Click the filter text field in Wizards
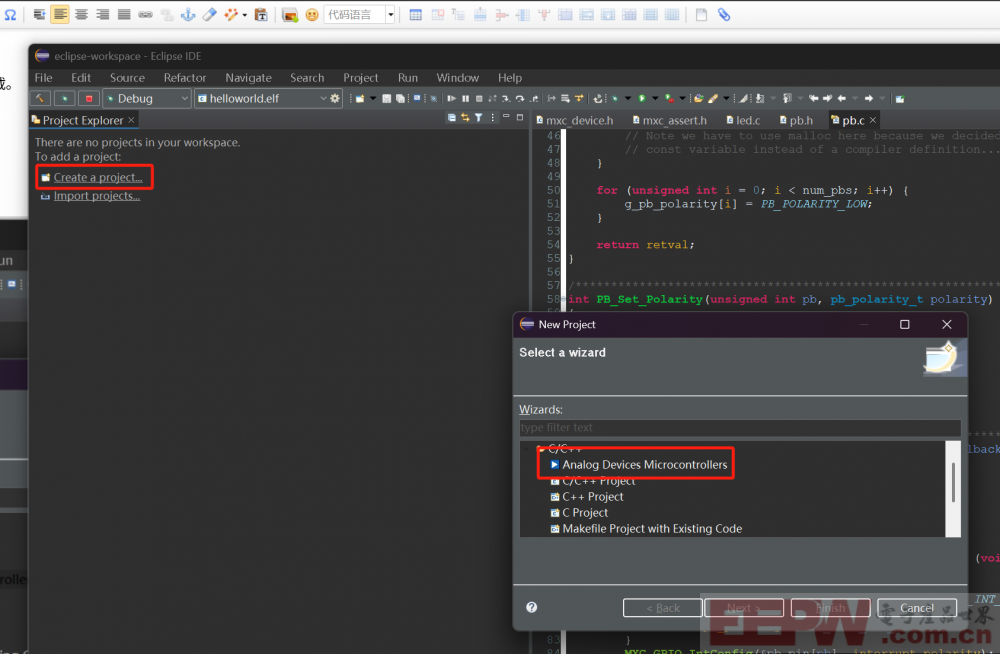 740,427
